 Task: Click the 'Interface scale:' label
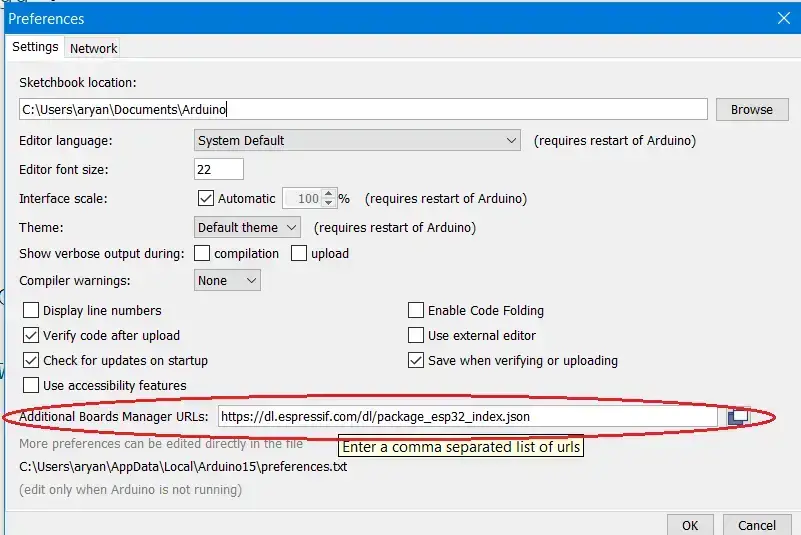[63, 198]
